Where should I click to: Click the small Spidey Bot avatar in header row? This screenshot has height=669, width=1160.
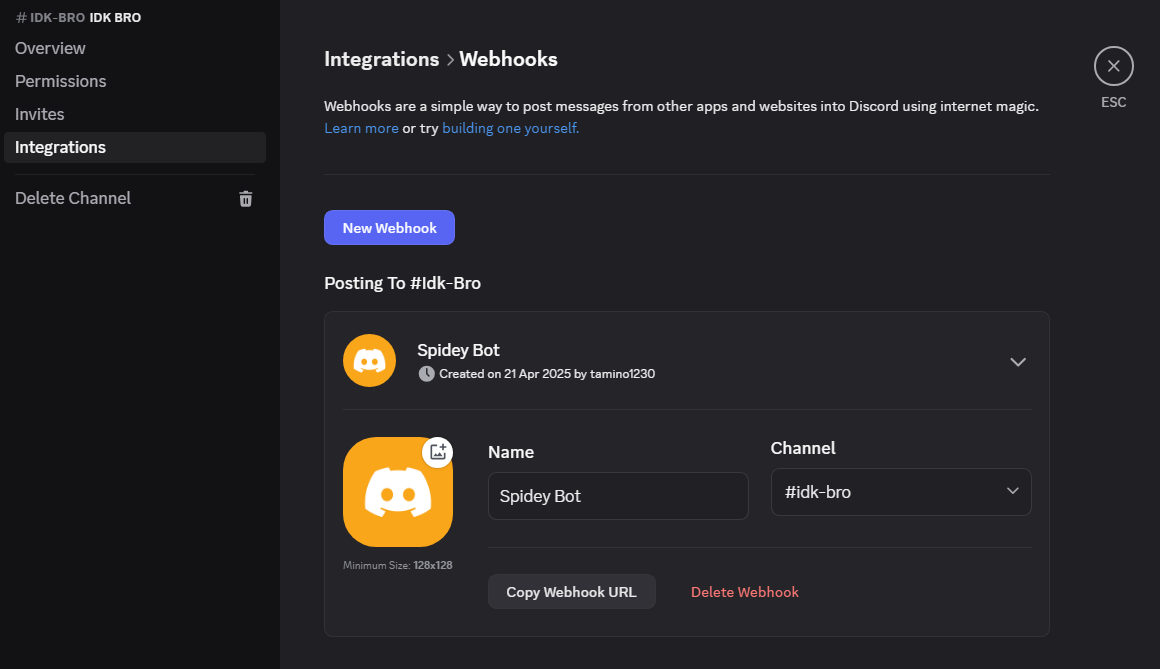369,360
